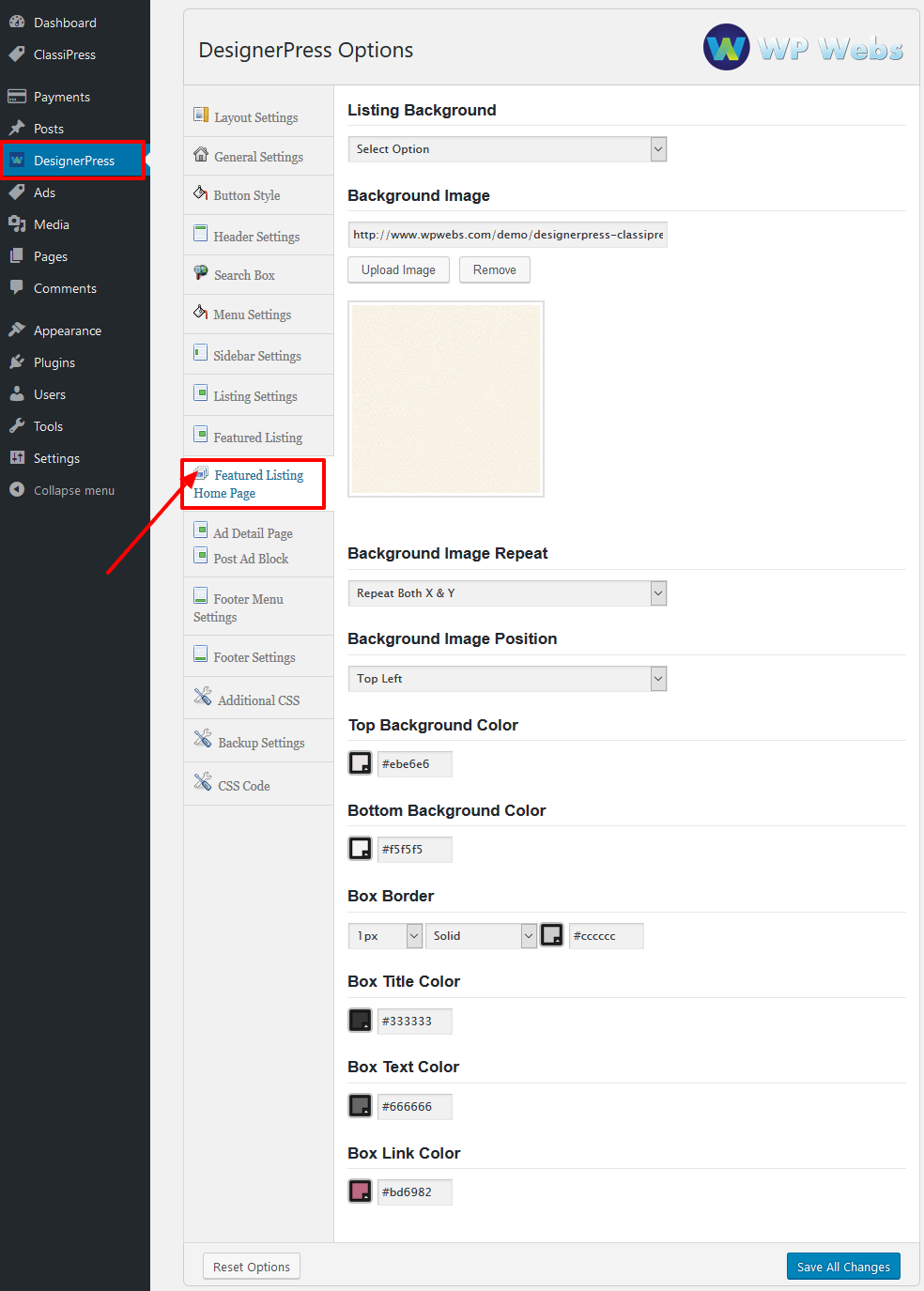This screenshot has width=924, height=1291.
Task: Click the Upload Image button
Action: [398, 269]
